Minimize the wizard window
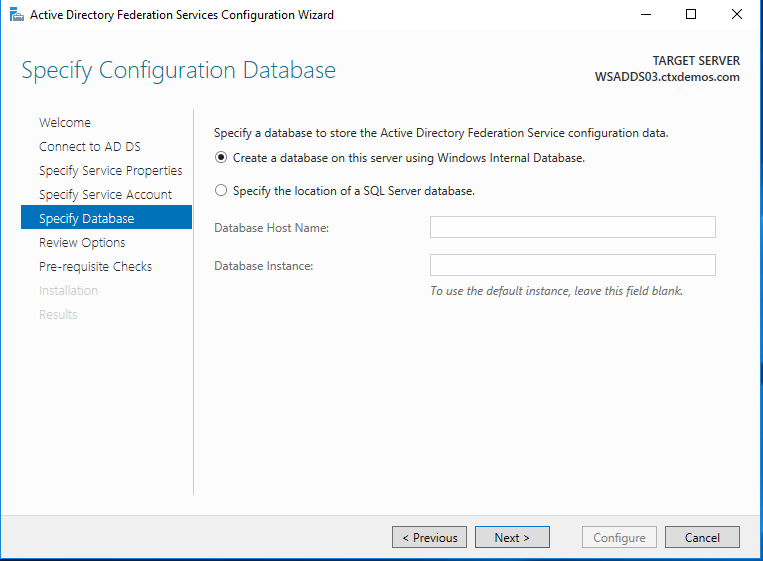Viewport: 763px width, 561px height. [645, 15]
